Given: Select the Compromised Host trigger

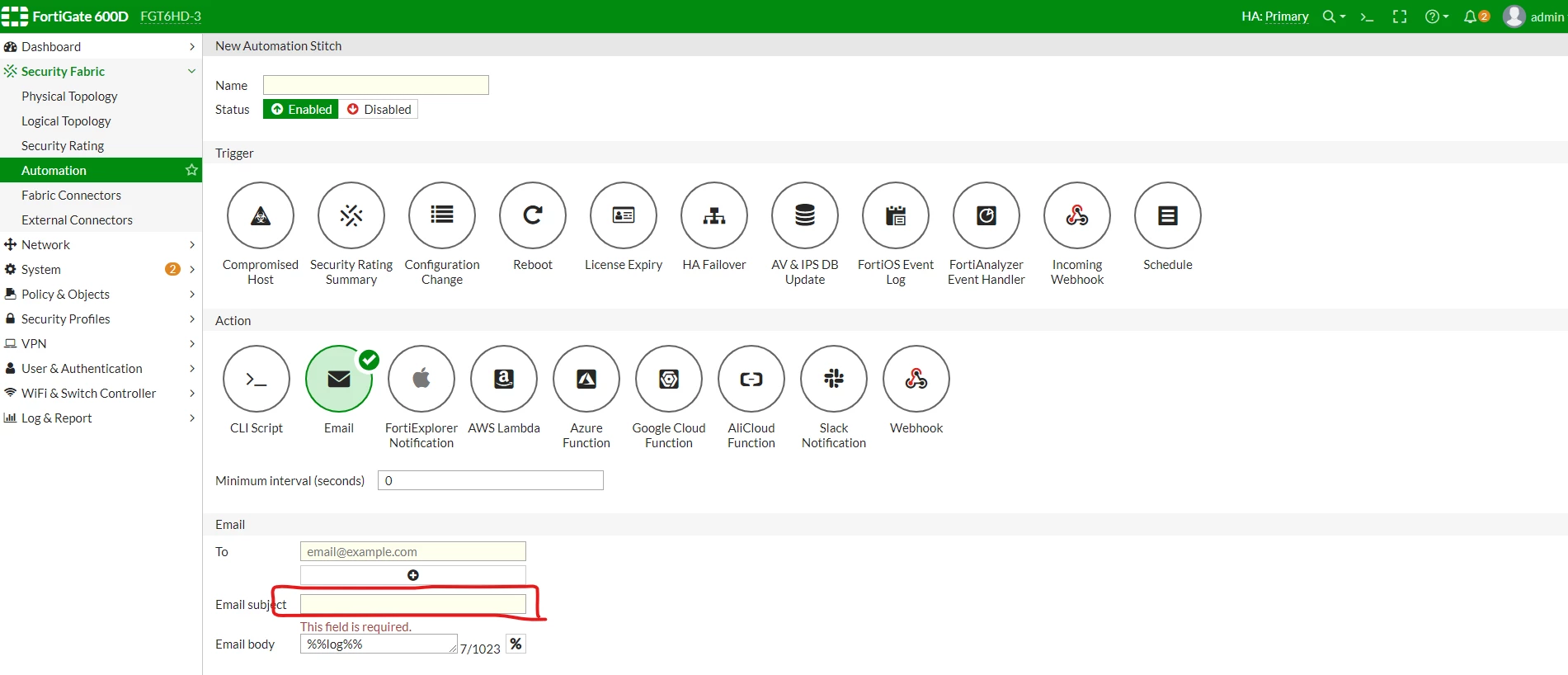Looking at the screenshot, I should point(261,215).
